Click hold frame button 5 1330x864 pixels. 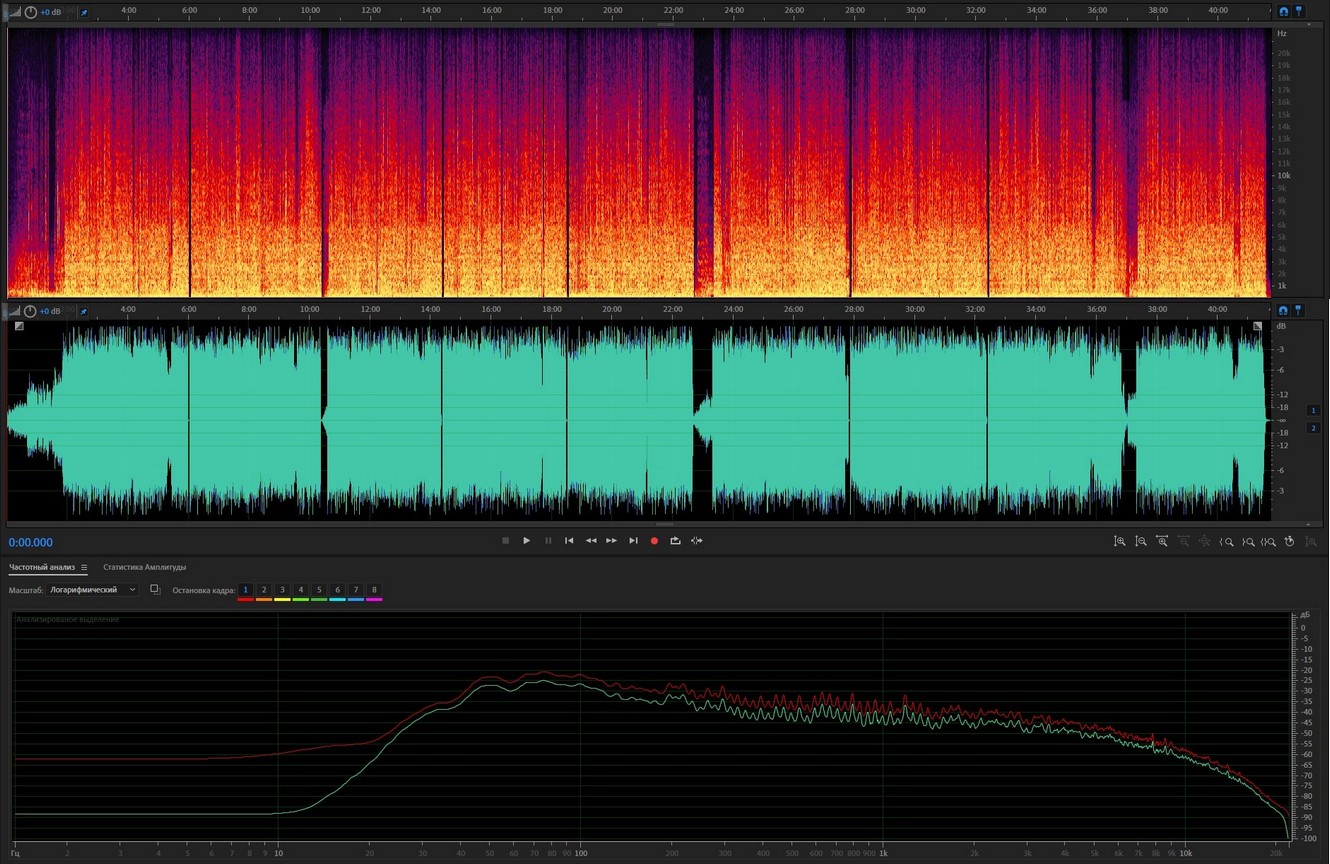(x=319, y=590)
